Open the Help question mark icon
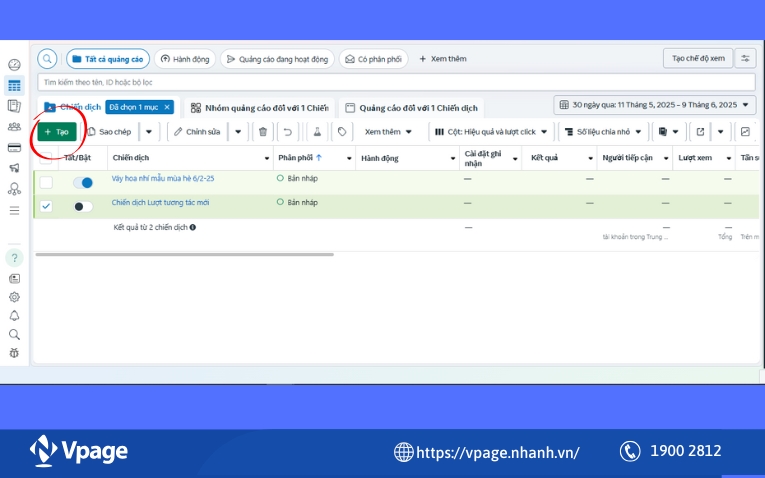Viewport: 765px width, 478px height. [14, 258]
